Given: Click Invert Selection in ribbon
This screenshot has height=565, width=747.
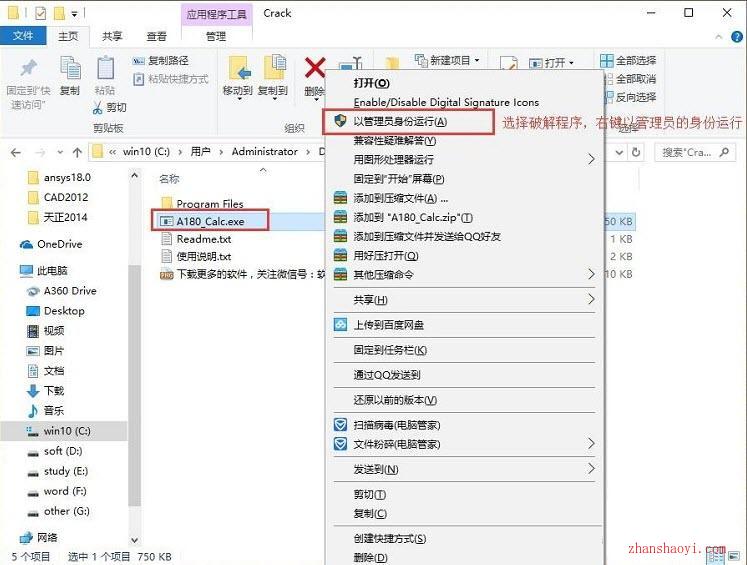Looking at the screenshot, I should click(x=630, y=97).
